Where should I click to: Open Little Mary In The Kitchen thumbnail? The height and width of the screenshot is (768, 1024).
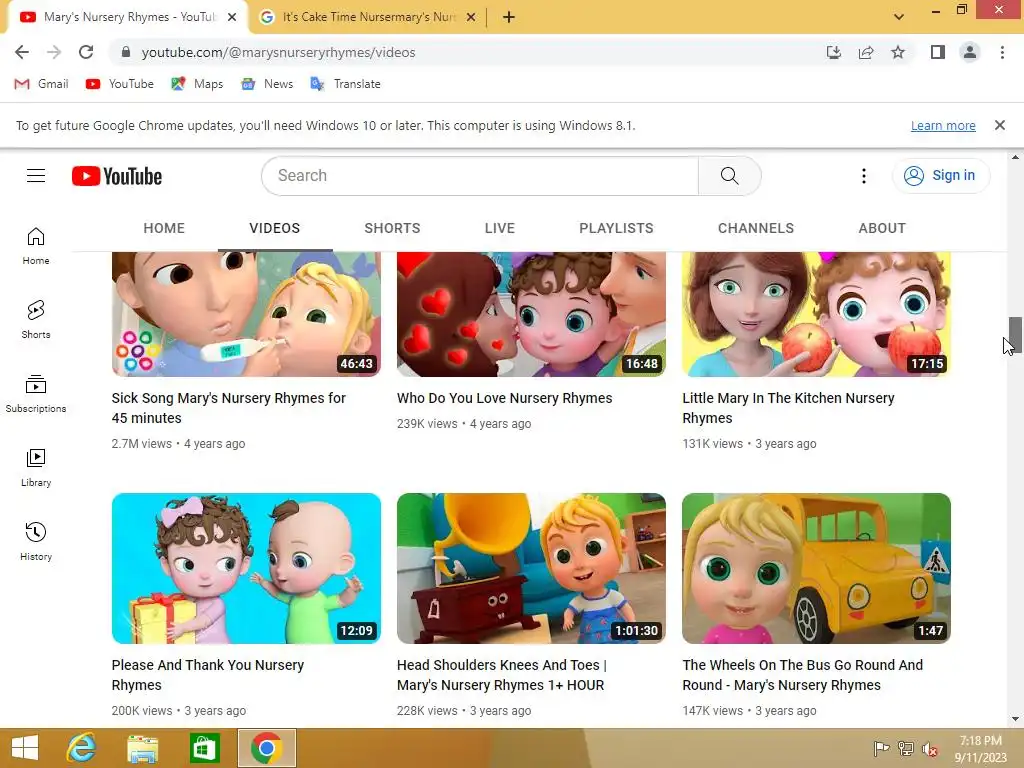(816, 314)
